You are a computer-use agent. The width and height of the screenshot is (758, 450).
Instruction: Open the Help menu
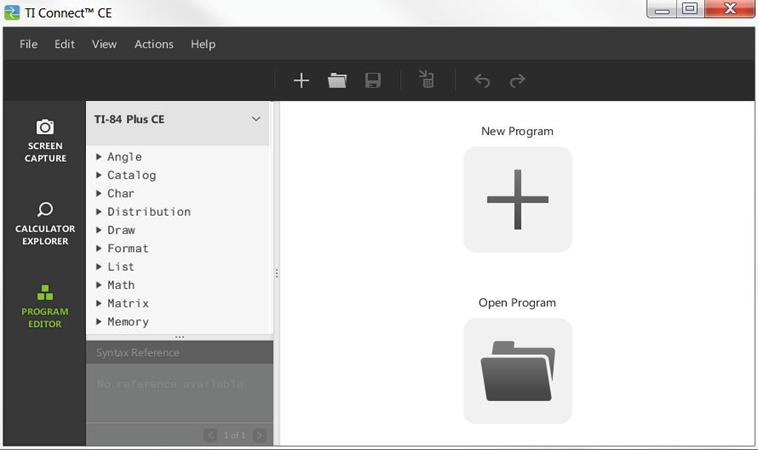(x=203, y=44)
